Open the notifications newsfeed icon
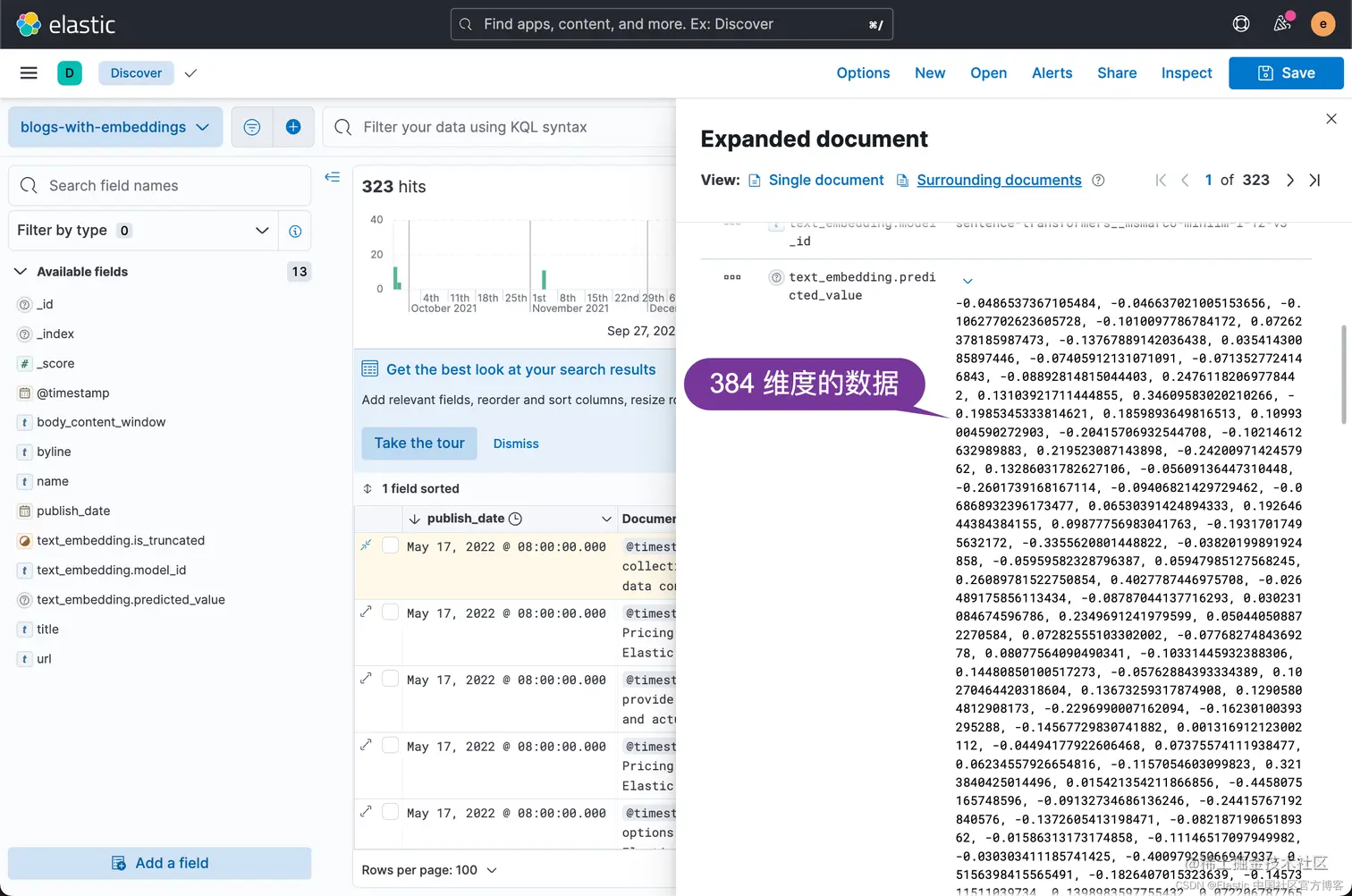The height and width of the screenshot is (896, 1352). pyautogui.click(x=1282, y=24)
